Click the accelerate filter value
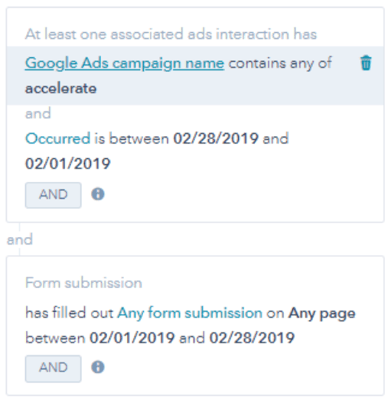The width and height of the screenshot is (391, 402). 61,88
